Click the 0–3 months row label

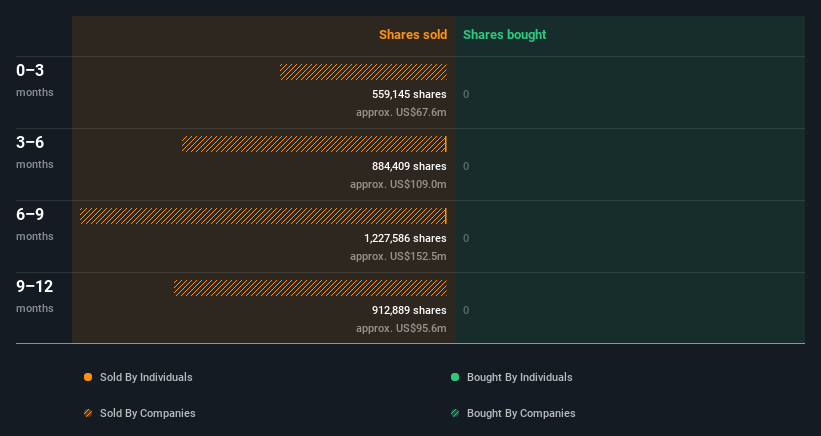(35, 80)
